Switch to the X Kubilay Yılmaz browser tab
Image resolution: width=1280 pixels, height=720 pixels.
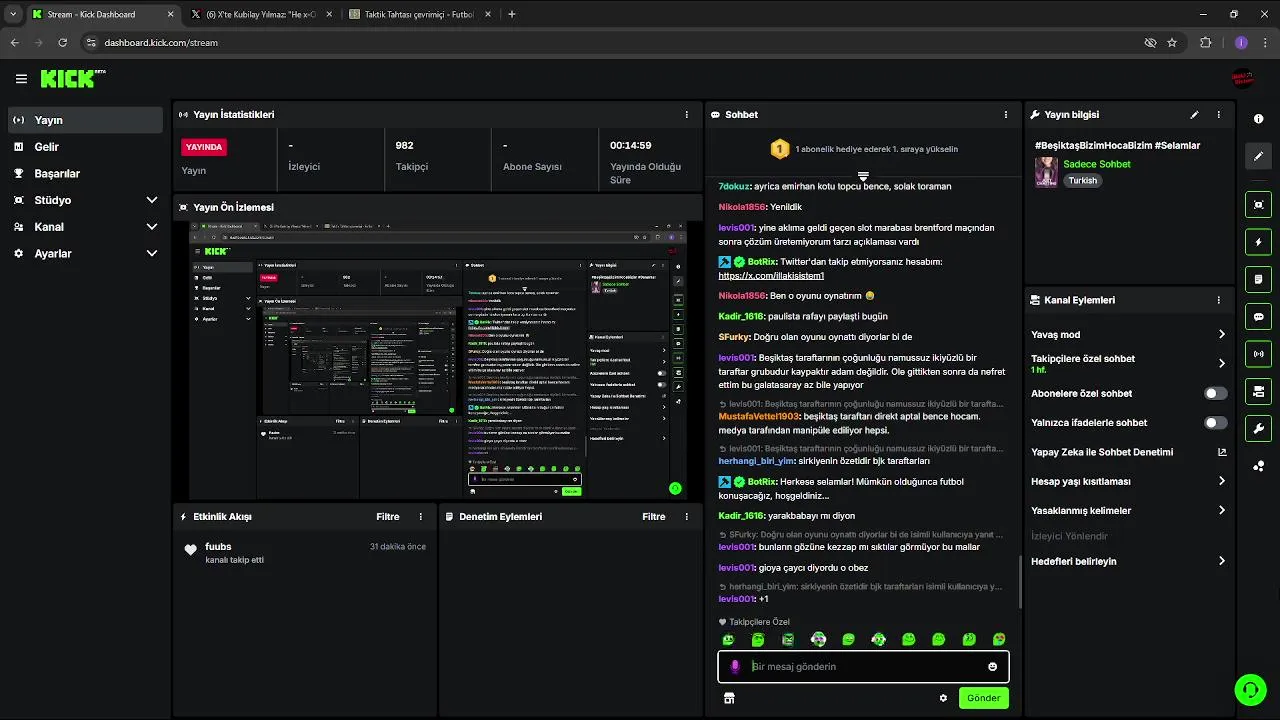click(x=262, y=14)
